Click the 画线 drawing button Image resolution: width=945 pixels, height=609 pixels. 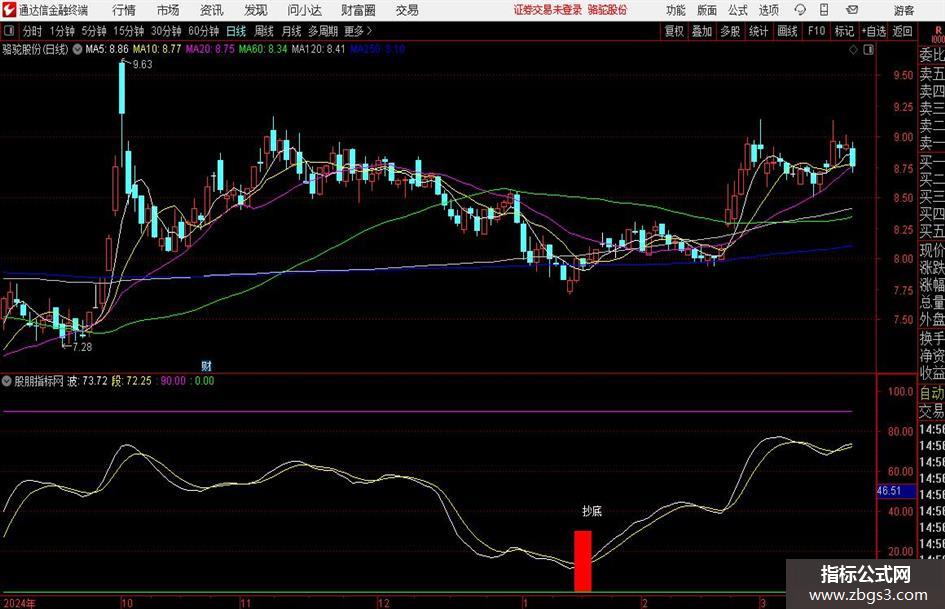point(787,31)
